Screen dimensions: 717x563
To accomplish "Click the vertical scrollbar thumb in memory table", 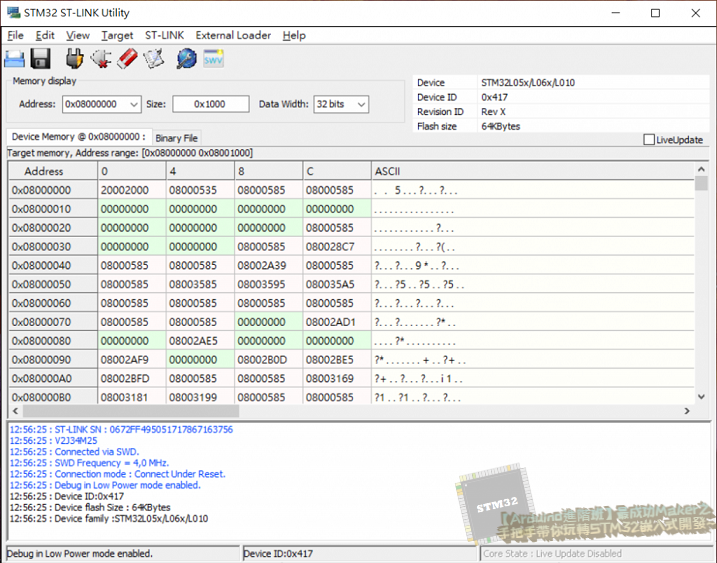I will 701,183.
